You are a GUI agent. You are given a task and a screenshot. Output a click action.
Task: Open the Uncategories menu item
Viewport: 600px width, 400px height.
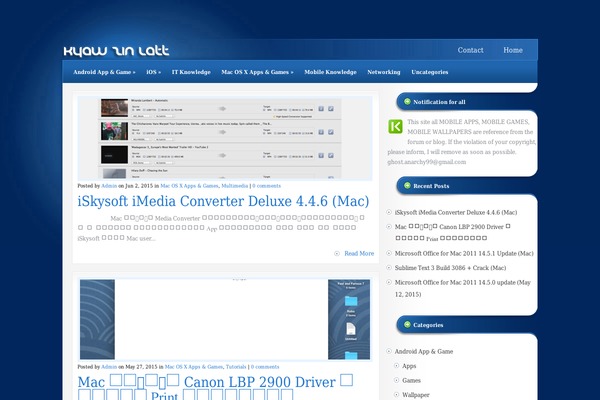point(430,72)
